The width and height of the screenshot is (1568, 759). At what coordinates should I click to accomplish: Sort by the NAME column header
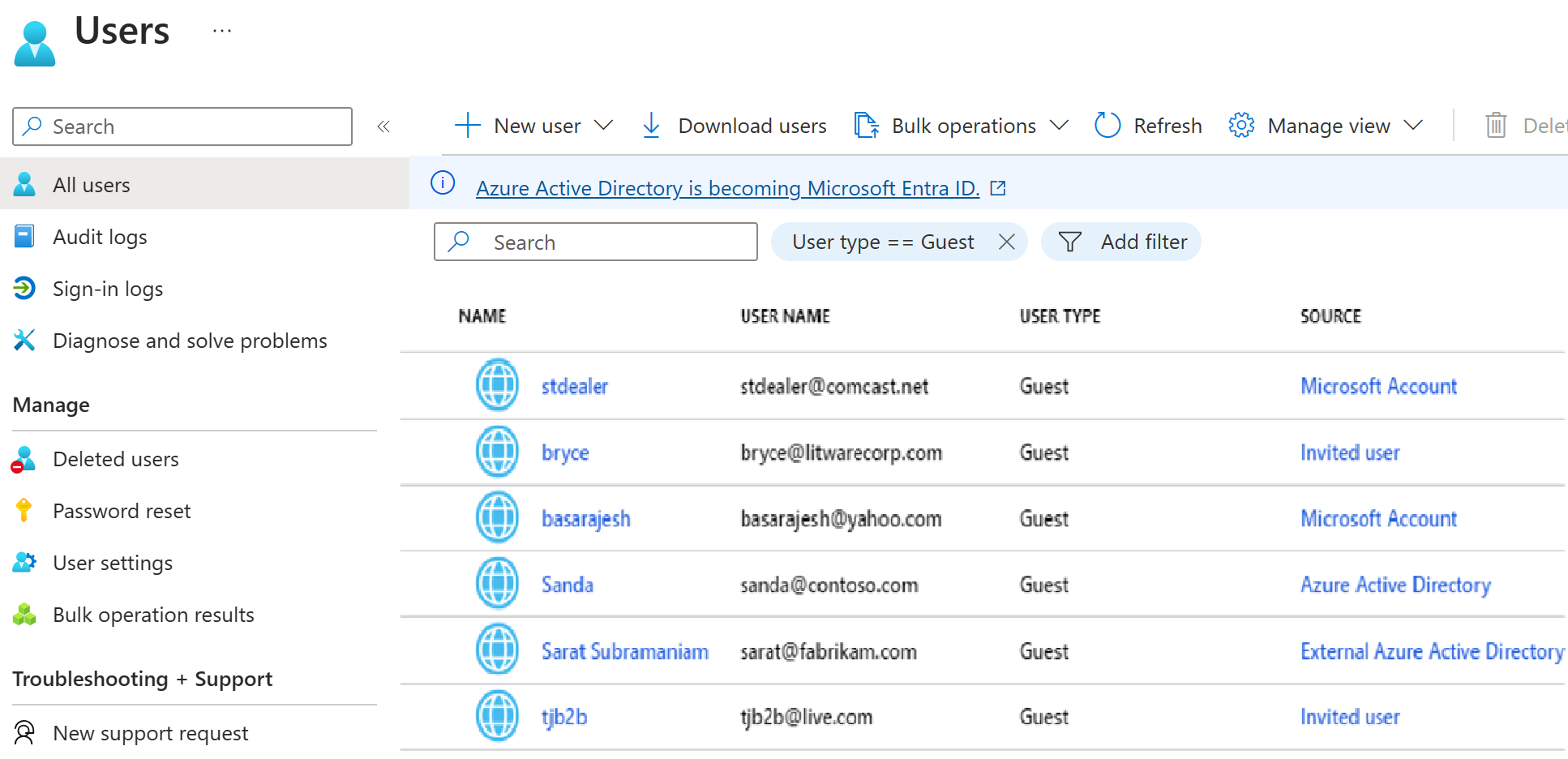coord(482,315)
